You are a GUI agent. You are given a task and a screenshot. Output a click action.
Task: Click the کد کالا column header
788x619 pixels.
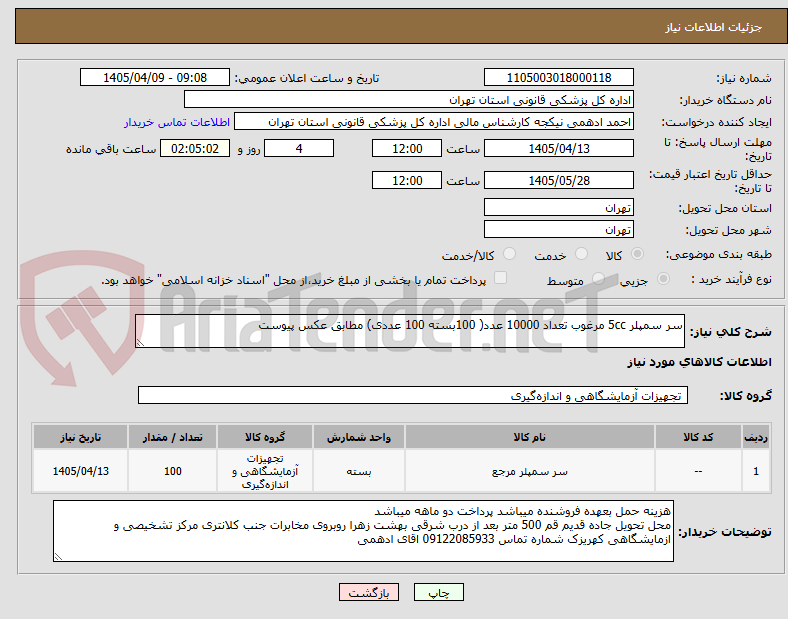tap(698, 437)
